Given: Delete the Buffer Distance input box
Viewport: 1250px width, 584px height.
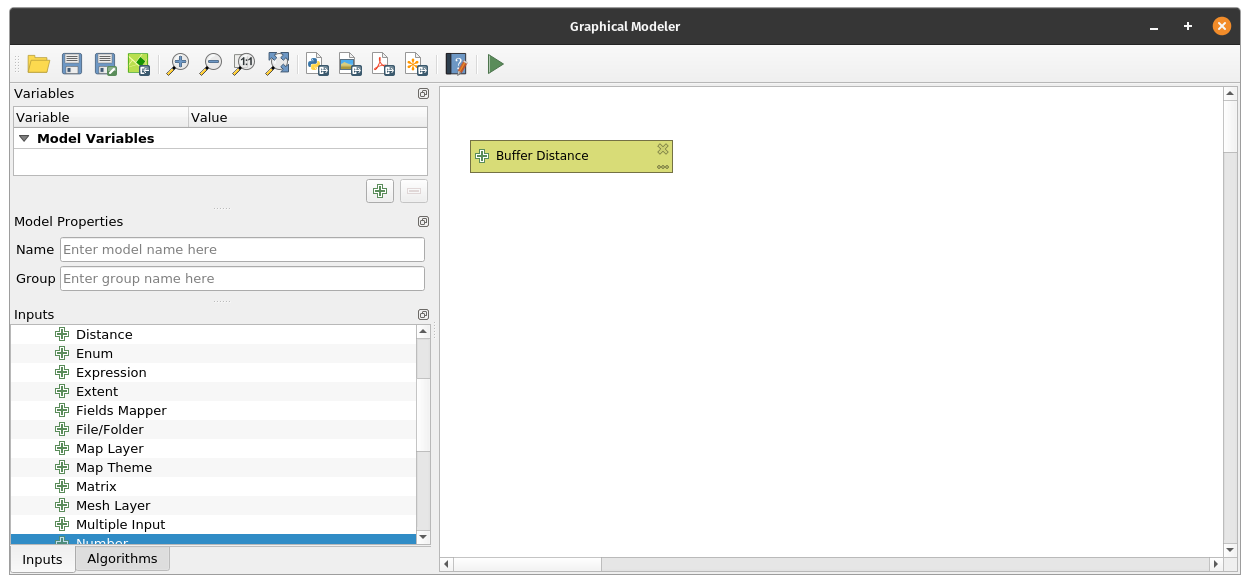Looking at the screenshot, I should point(662,149).
